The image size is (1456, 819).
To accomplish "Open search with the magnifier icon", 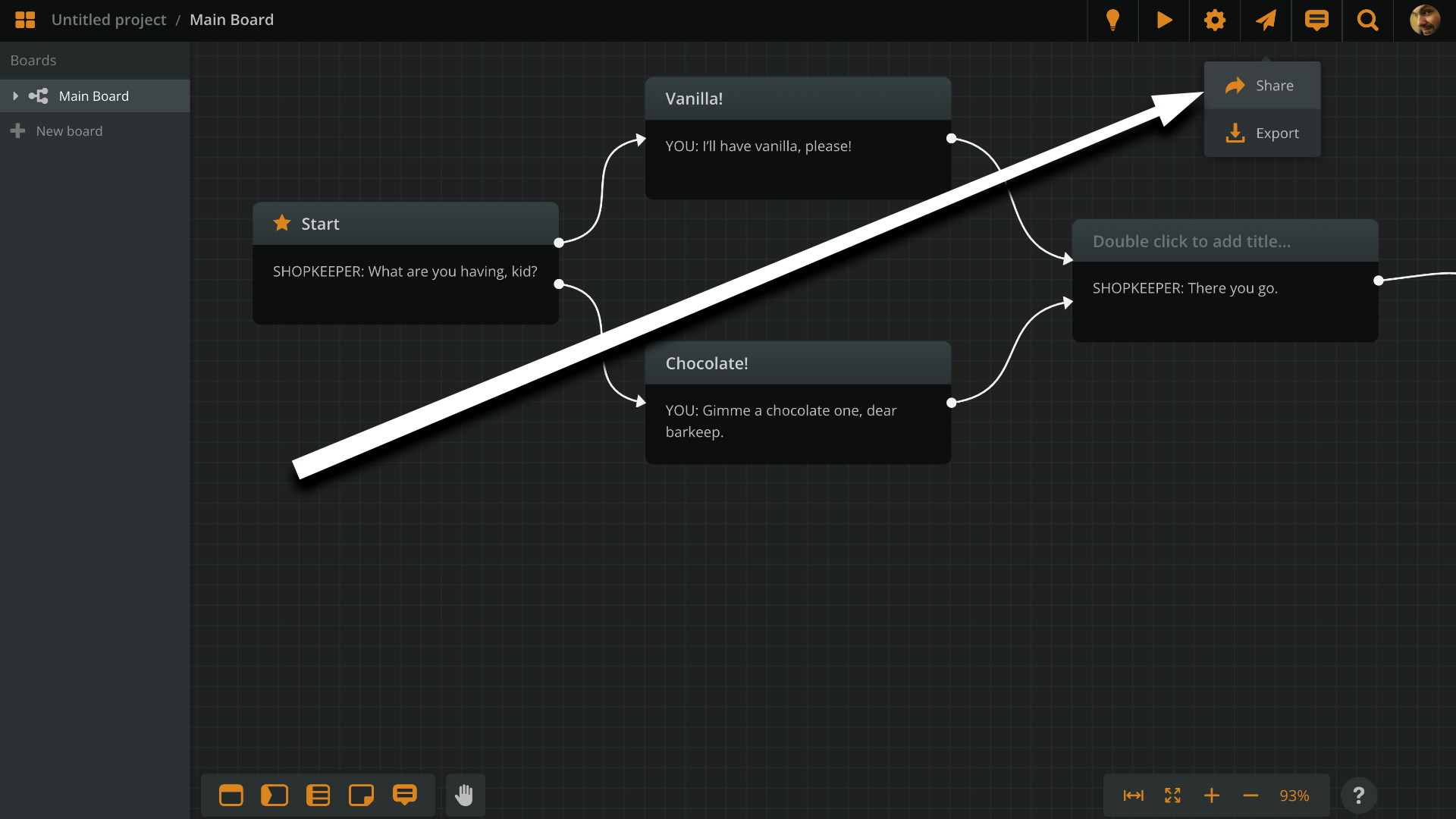I will [1367, 20].
